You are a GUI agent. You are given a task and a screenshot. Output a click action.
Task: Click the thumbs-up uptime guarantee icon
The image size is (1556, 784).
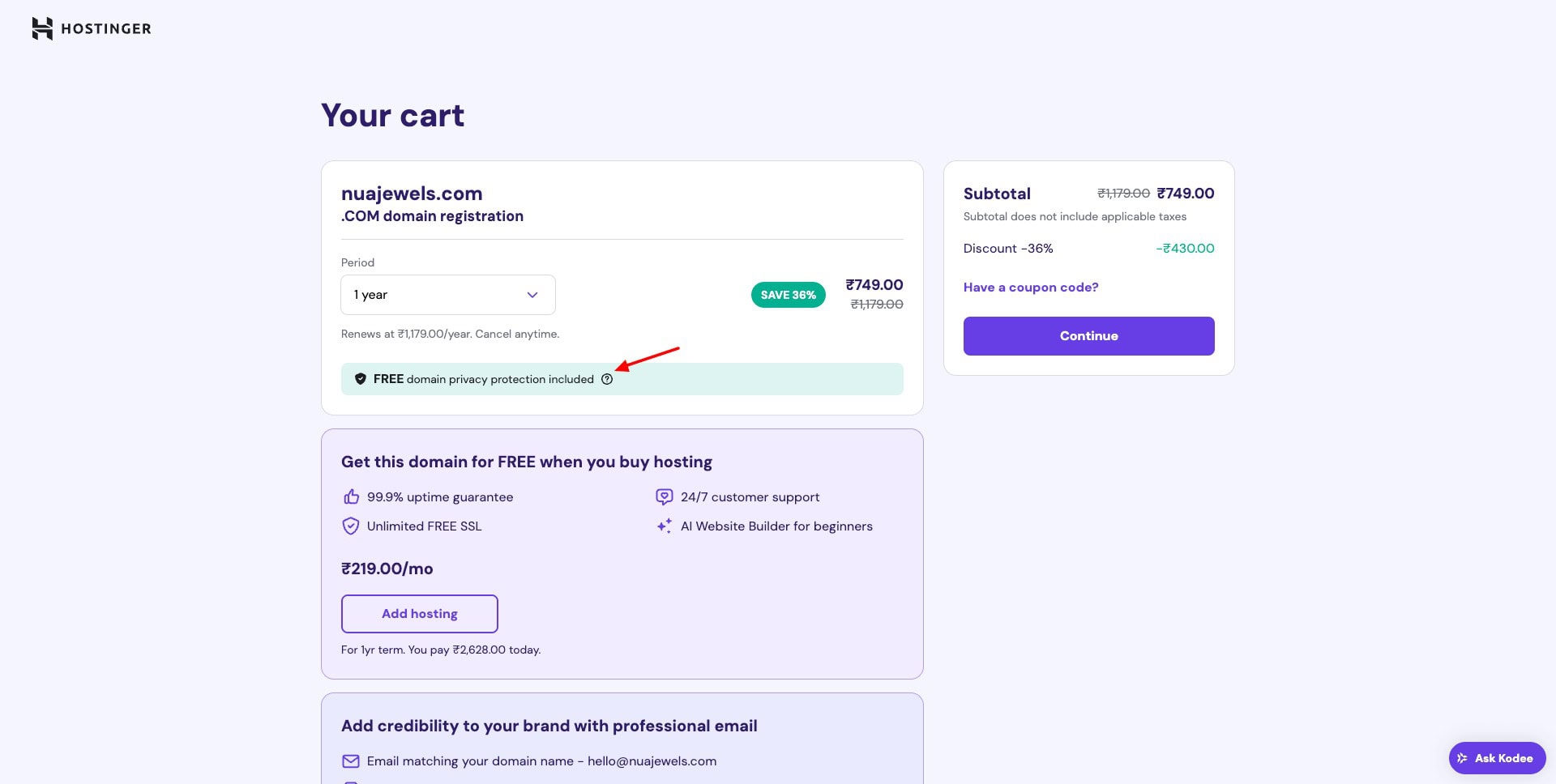coord(351,496)
